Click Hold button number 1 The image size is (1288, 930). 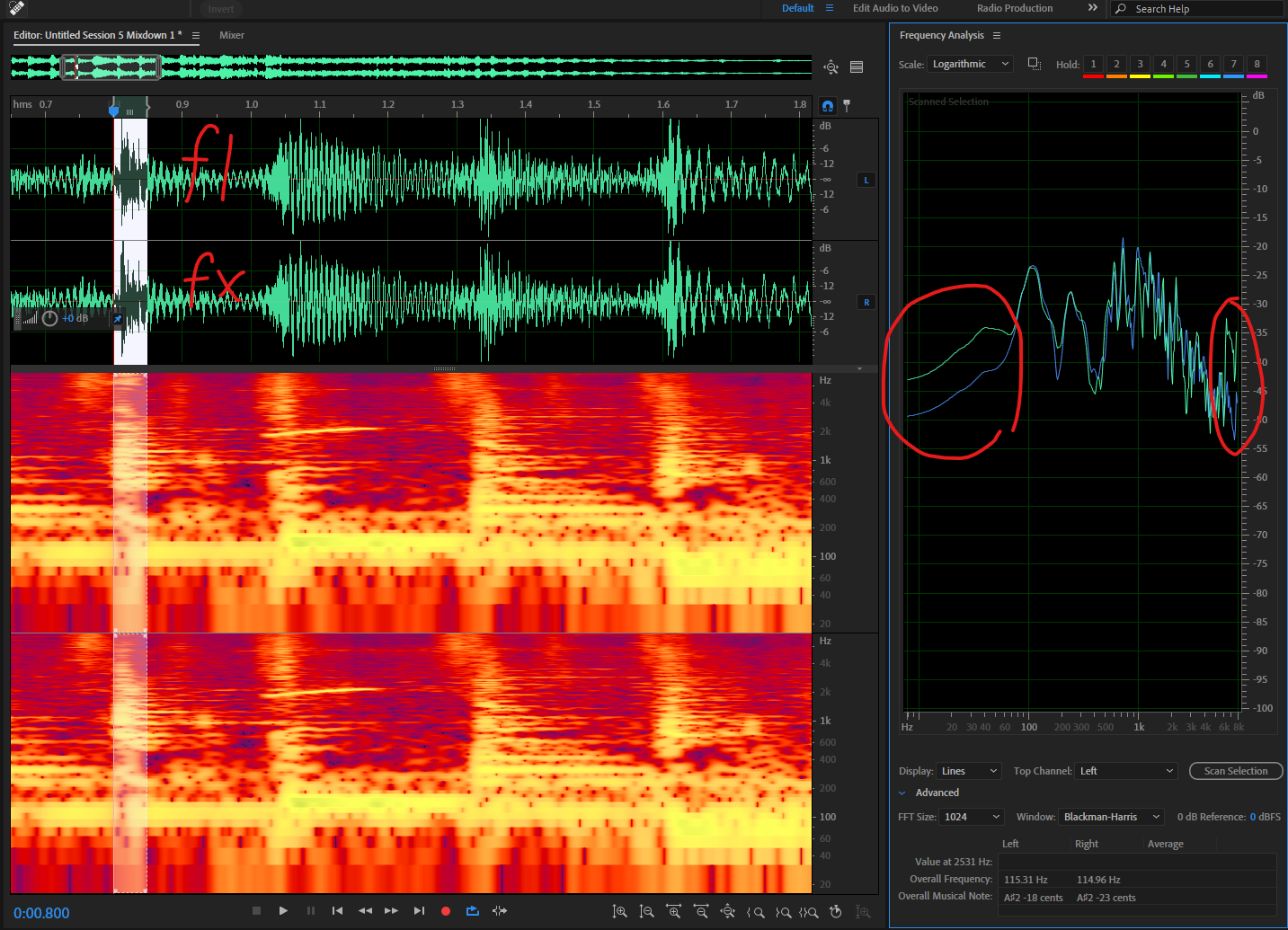click(x=1093, y=64)
